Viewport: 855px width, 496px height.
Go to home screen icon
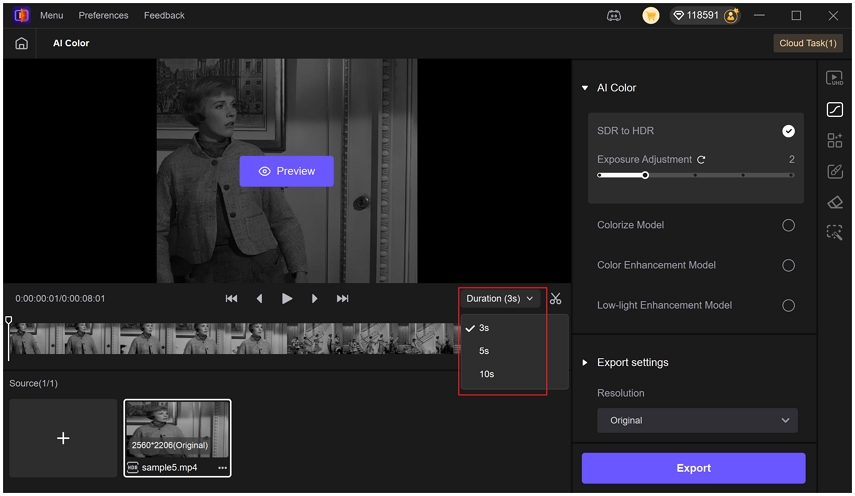(x=21, y=43)
